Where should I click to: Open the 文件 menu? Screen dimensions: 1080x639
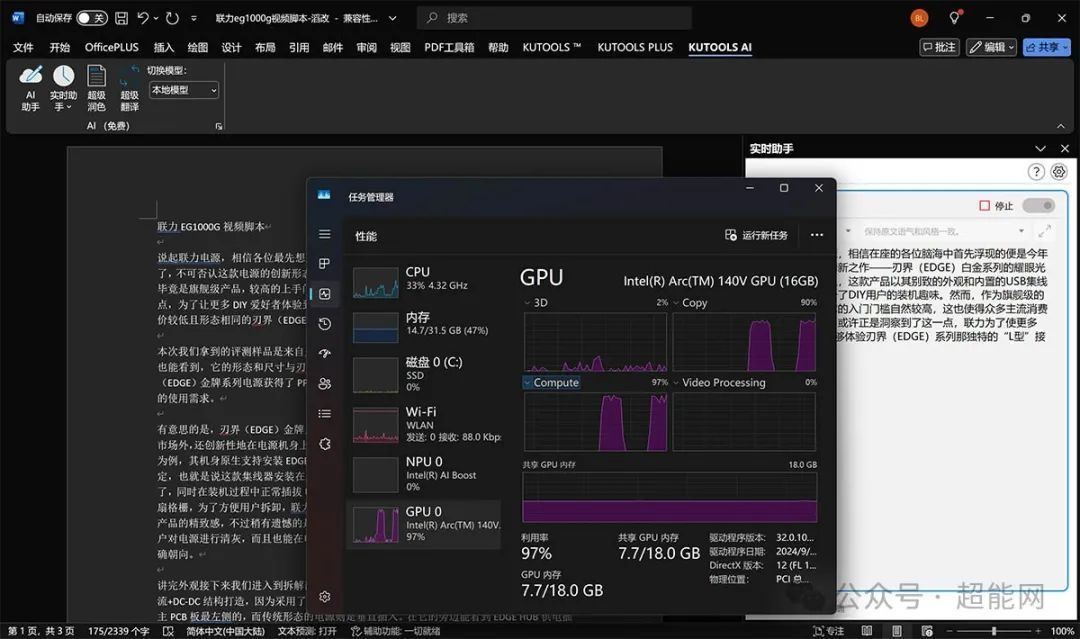(23, 47)
